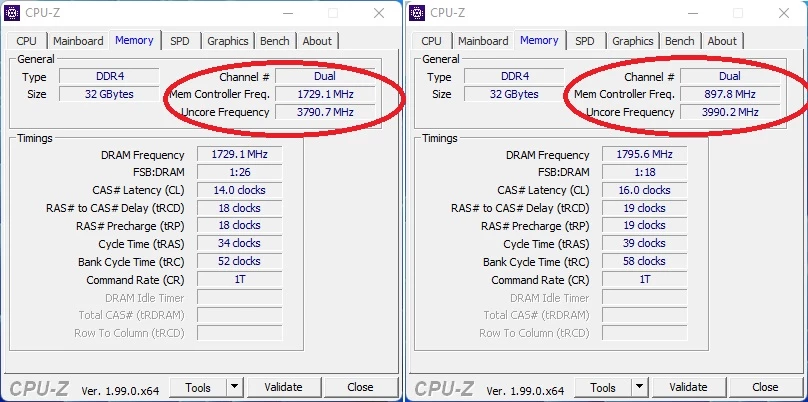
Task: Go to Graphics tab in the left window
Action: [x=228, y=41]
